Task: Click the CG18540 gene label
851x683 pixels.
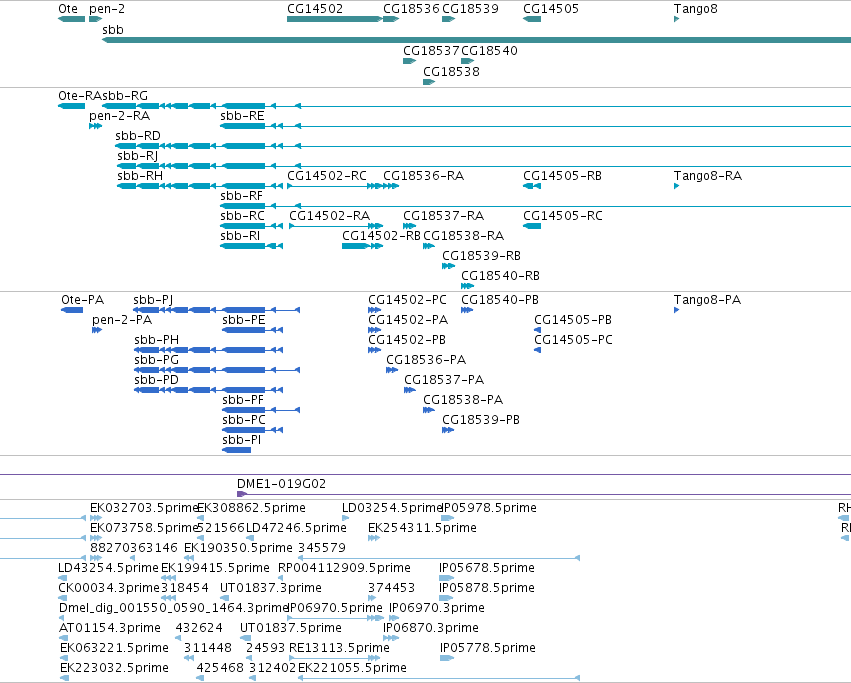Action: (490, 50)
